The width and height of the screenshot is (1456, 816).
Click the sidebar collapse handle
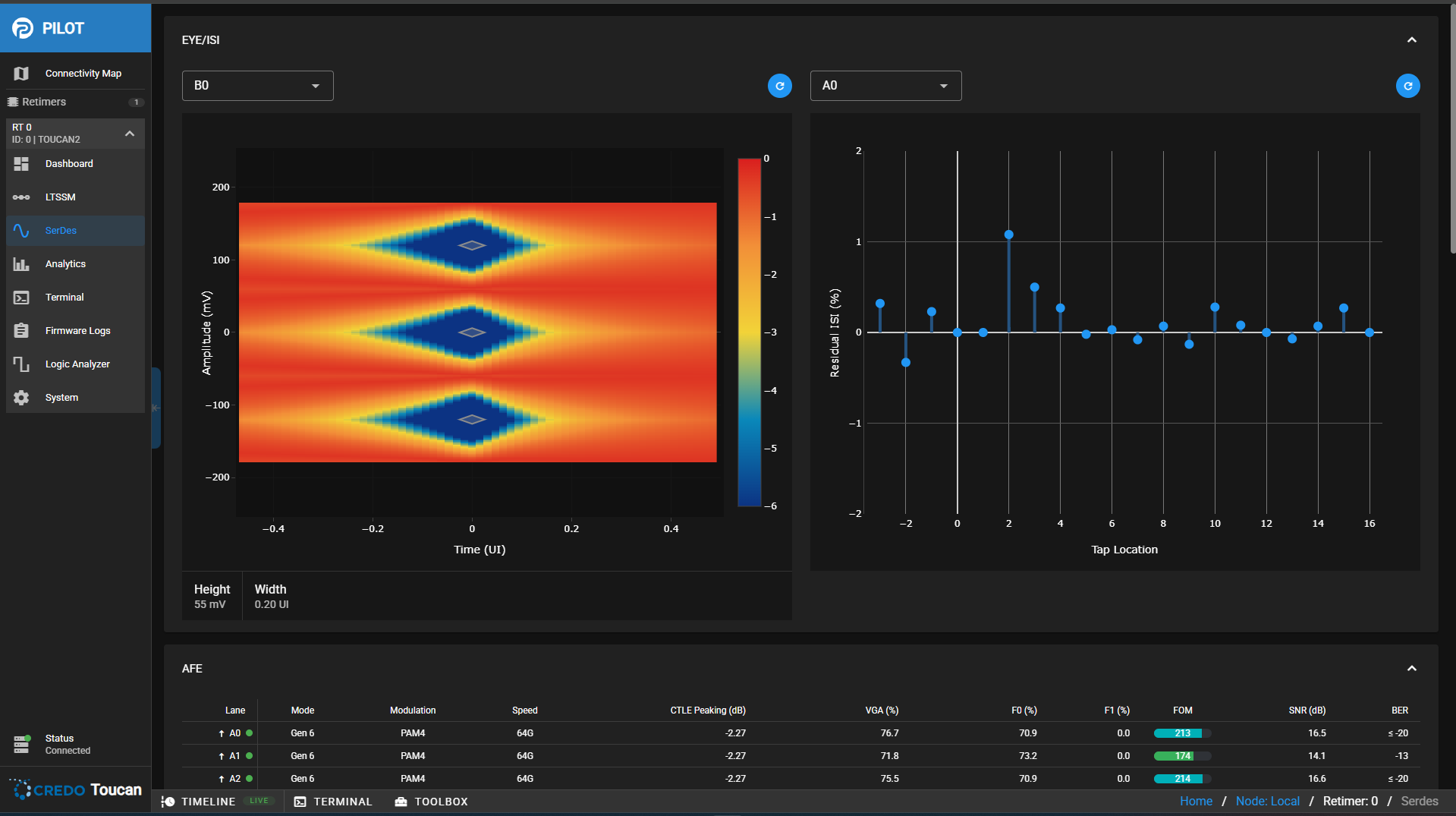(156, 408)
